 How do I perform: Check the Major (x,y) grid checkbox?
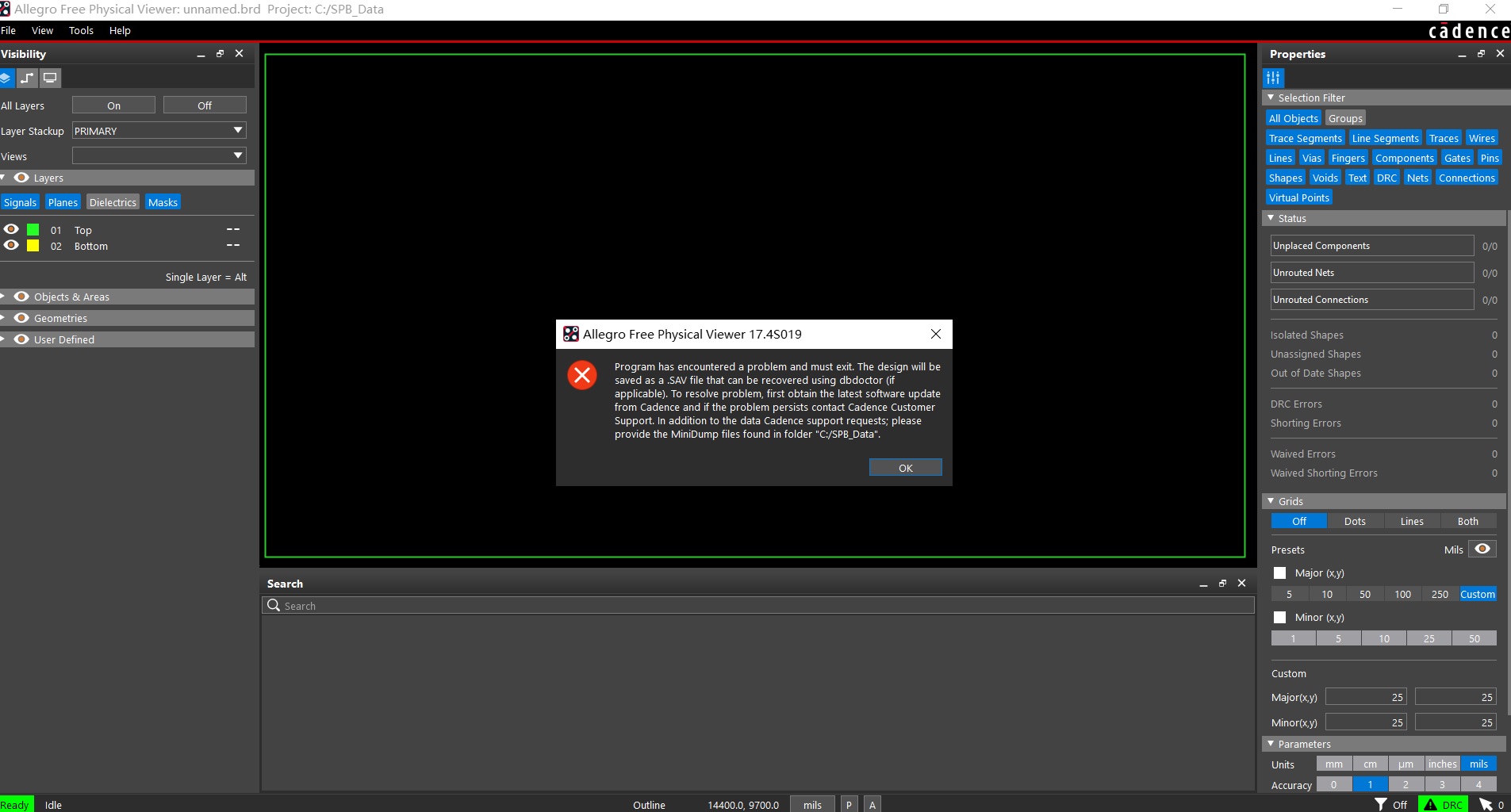coord(1279,573)
